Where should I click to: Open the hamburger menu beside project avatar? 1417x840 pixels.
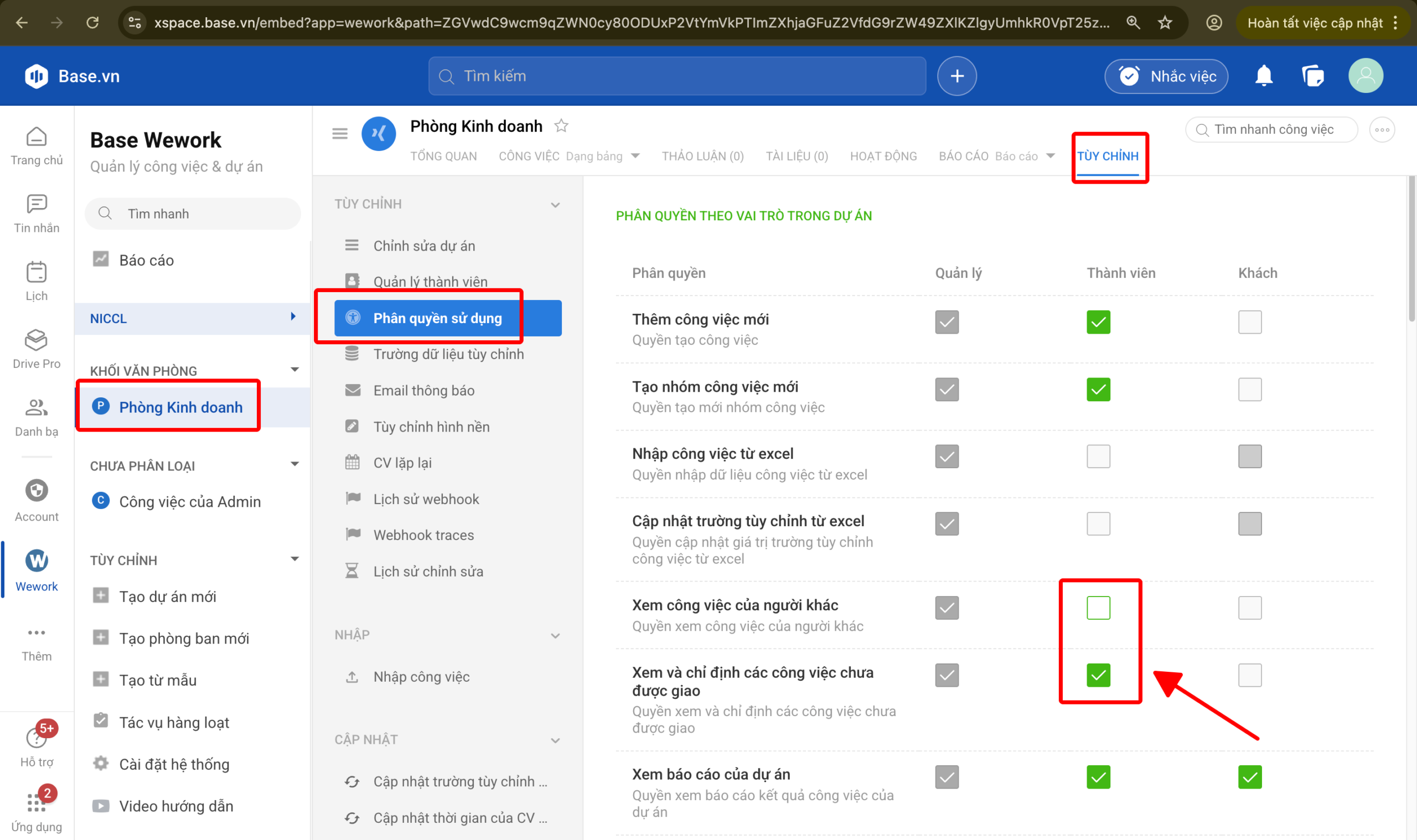coord(340,133)
